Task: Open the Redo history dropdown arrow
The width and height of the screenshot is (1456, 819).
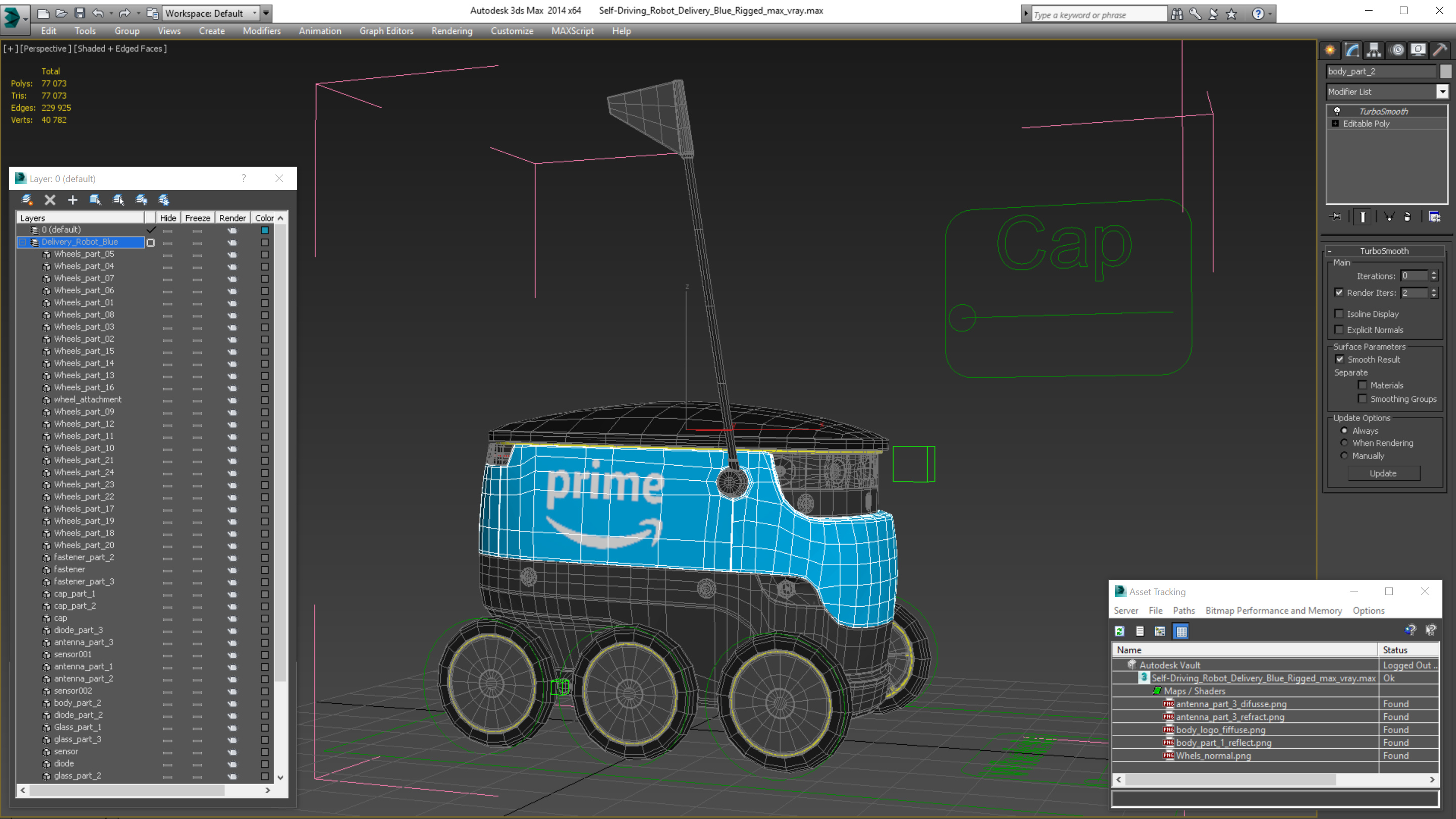Action: 138,13
